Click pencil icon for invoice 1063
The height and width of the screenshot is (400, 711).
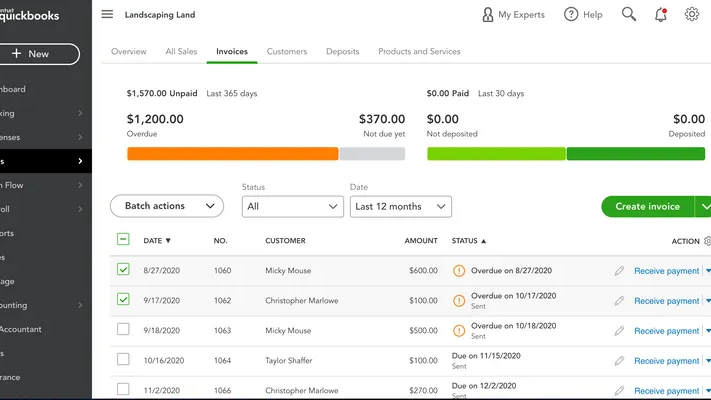tap(619, 331)
